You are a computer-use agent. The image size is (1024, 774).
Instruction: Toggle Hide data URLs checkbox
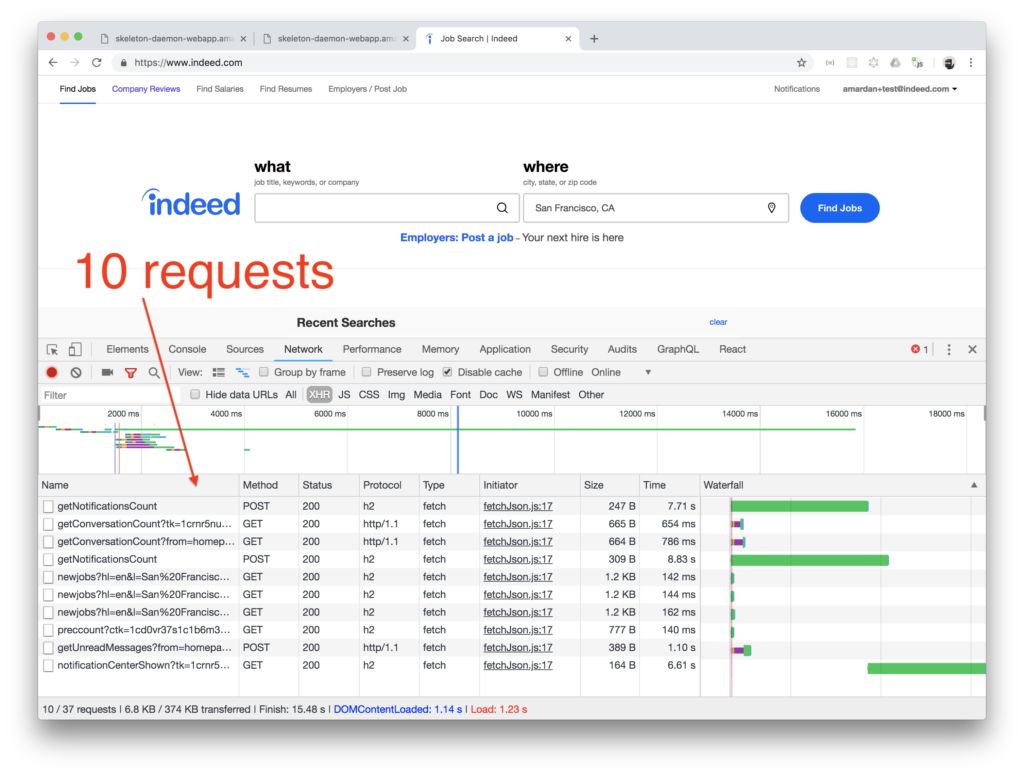tap(195, 394)
